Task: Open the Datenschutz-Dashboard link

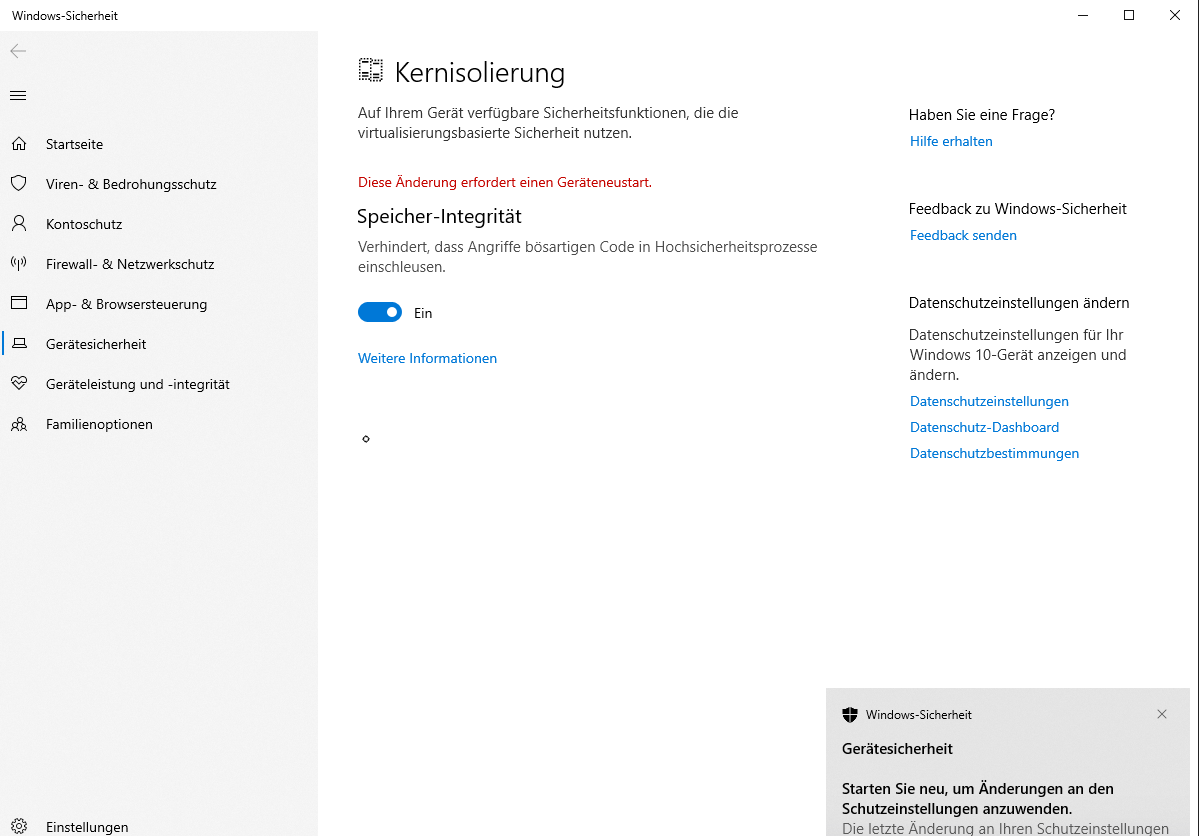Action: point(984,427)
